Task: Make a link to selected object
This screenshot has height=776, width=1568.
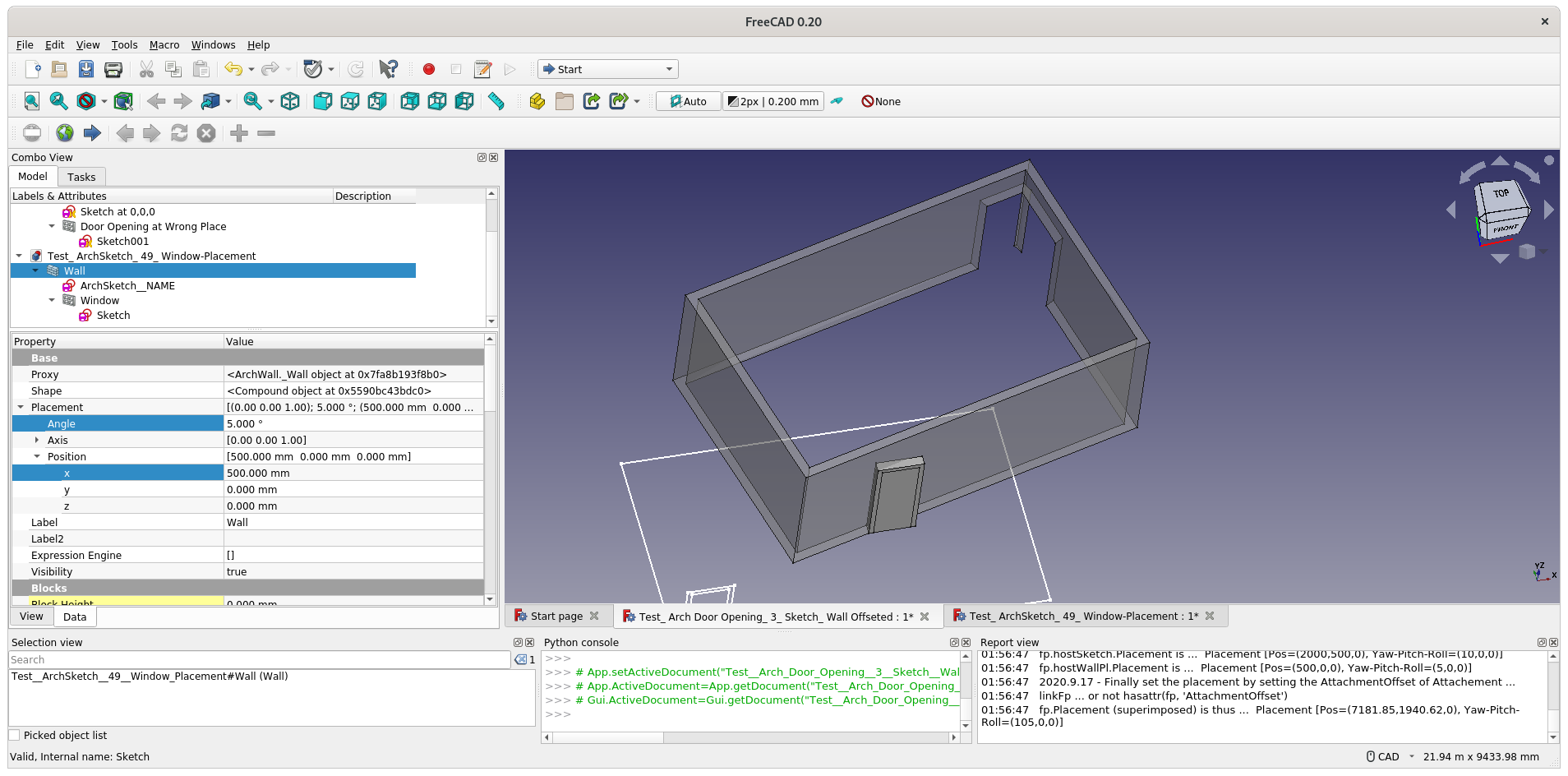Action: [591, 101]
